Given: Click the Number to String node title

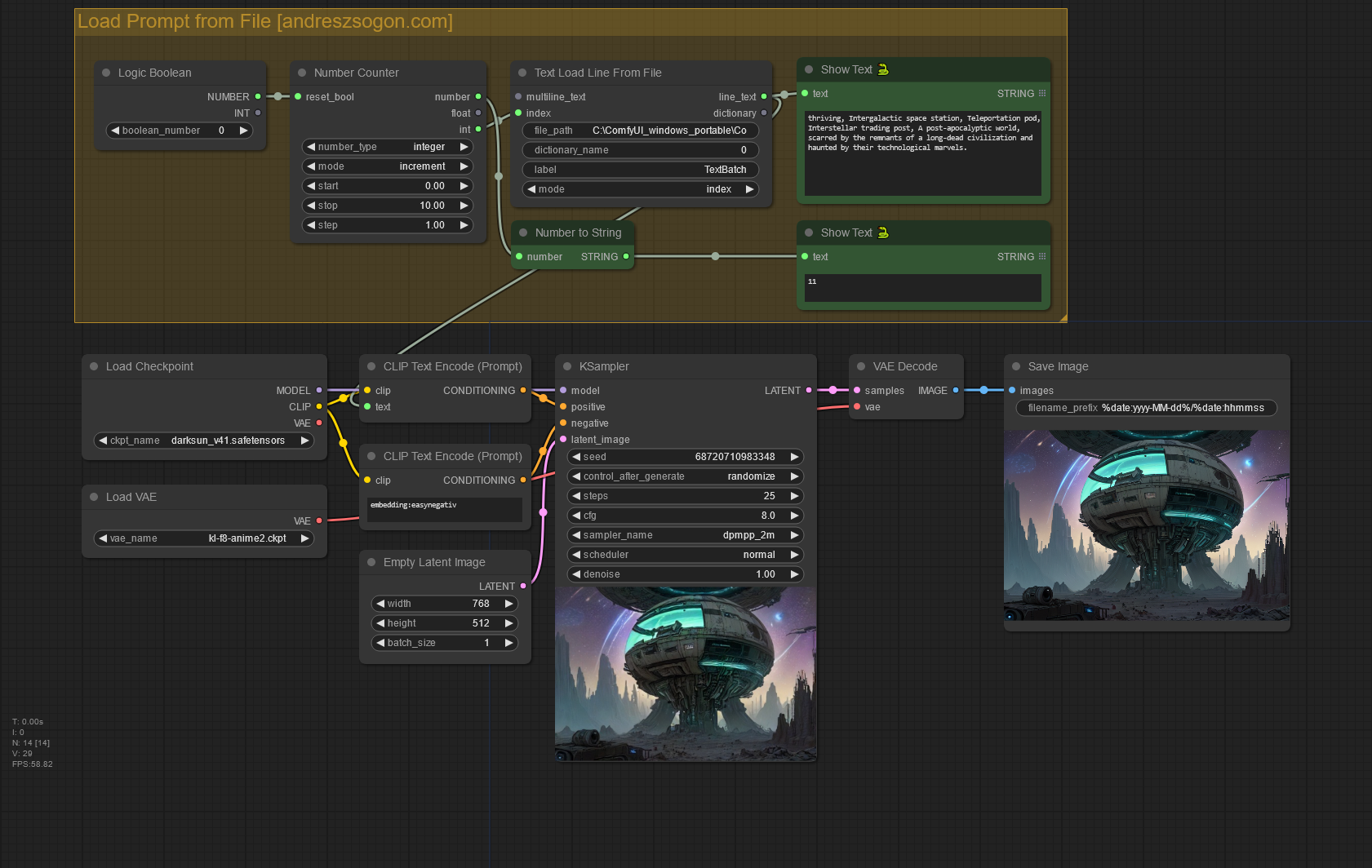Looking at the screenshot, I should pos(578,233).
